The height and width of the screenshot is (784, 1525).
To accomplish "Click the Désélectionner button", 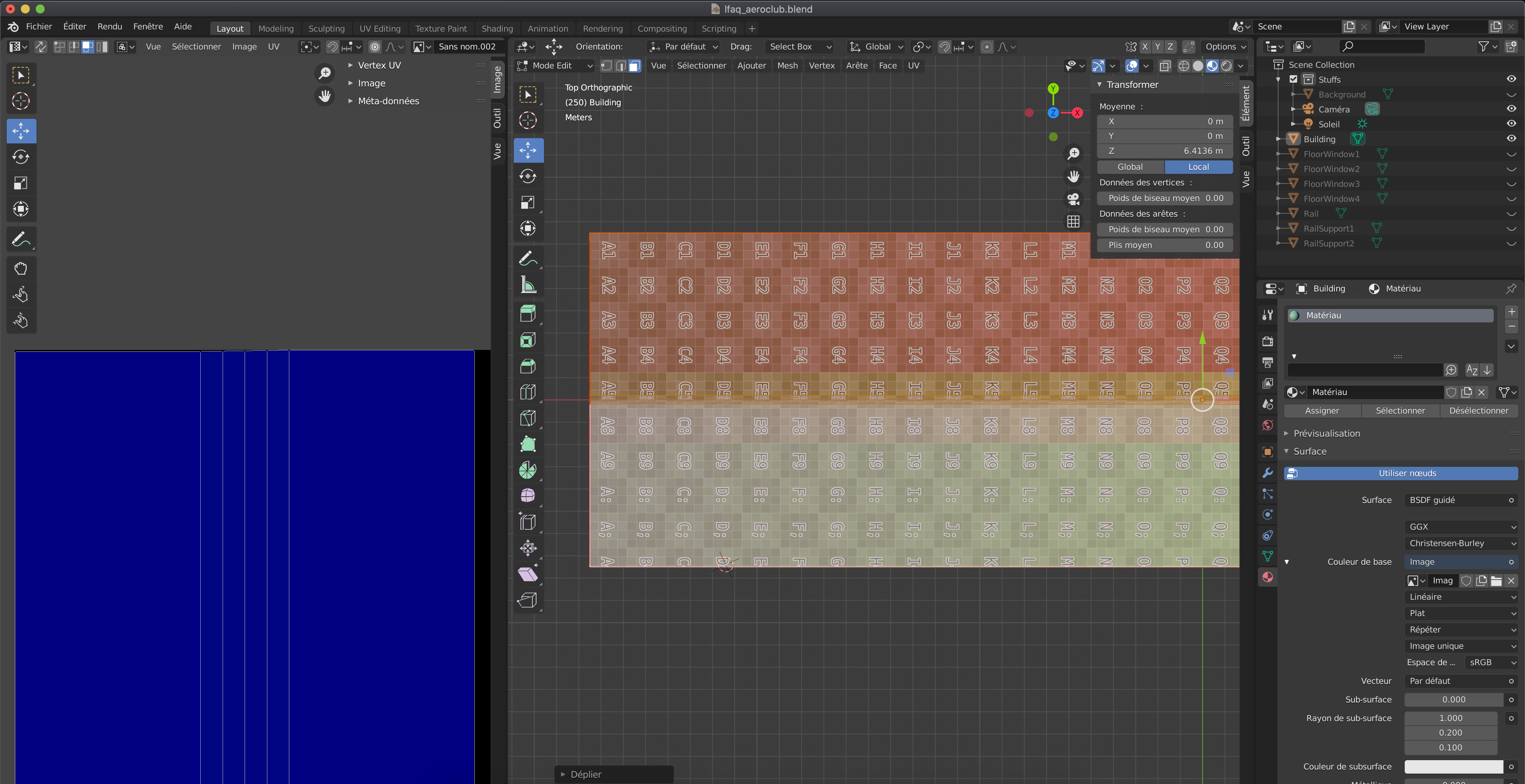I will tap(1479, 410).
